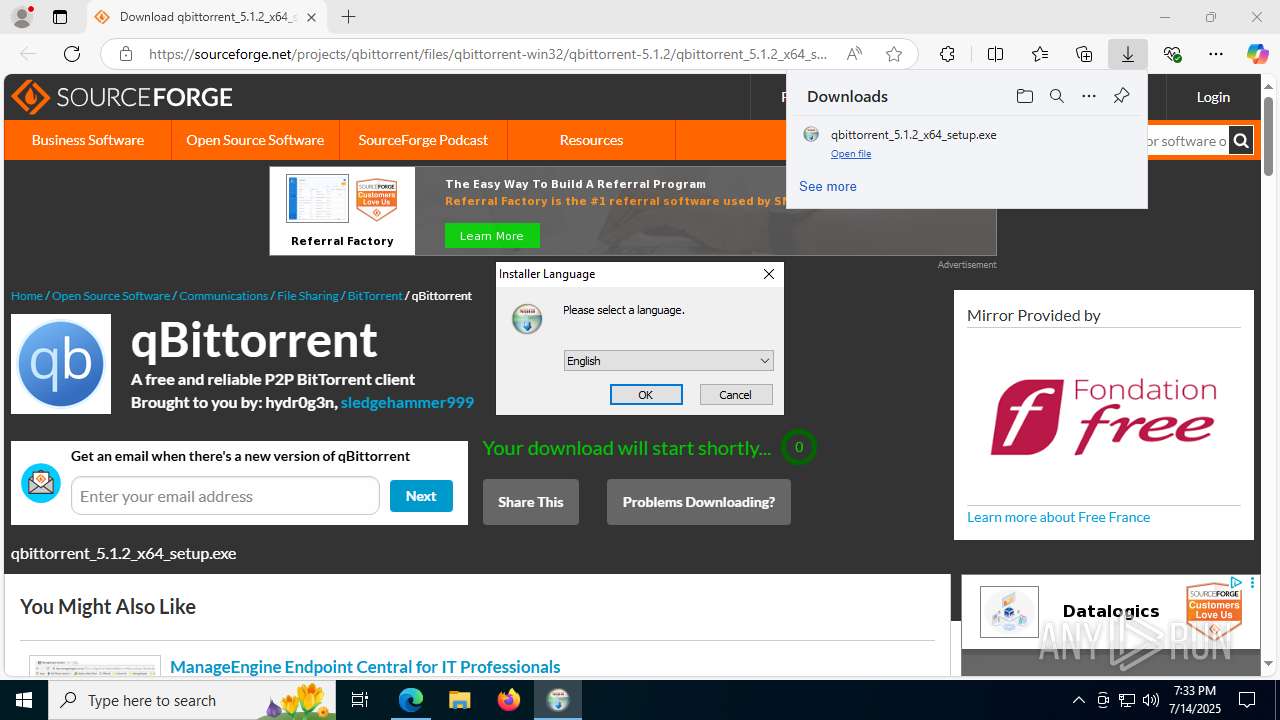Image resolution: width=1280 pixels, height=720 pixels.
Task: Confirm language with OK button
Action: click(646, 395)
